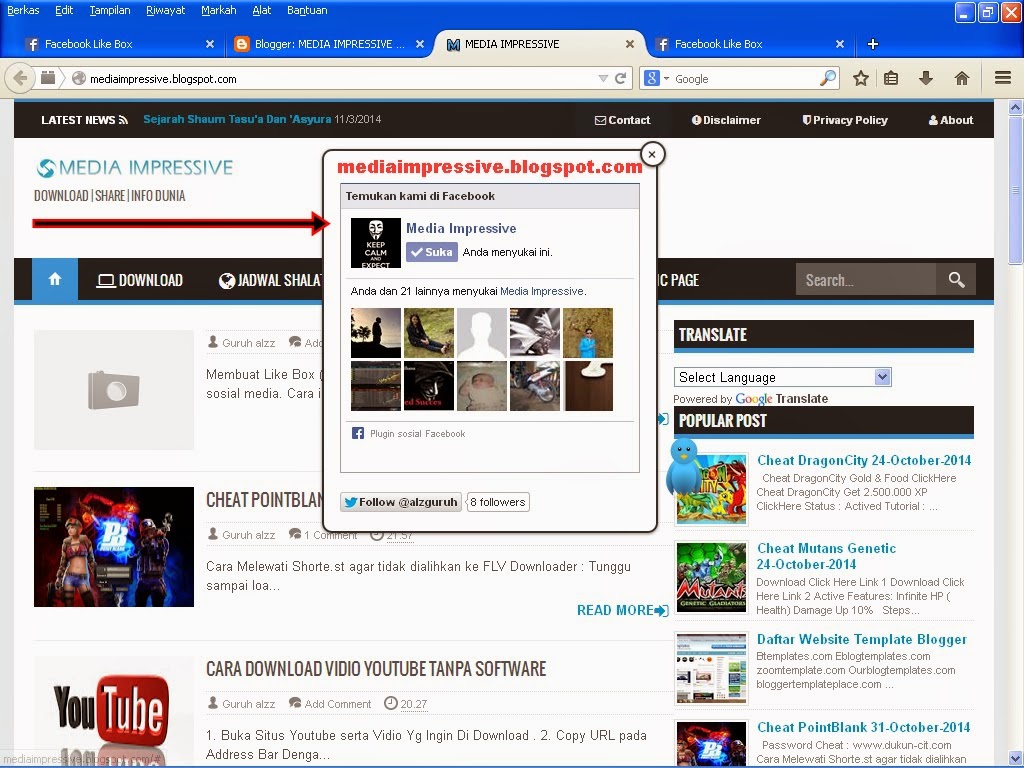Open CARA DOWNLOAD VIDIO YOUTUBE TANPA SOFTWARE post
The width and height of the screenshot is (1024, 768).
click(x=376, y=669)
